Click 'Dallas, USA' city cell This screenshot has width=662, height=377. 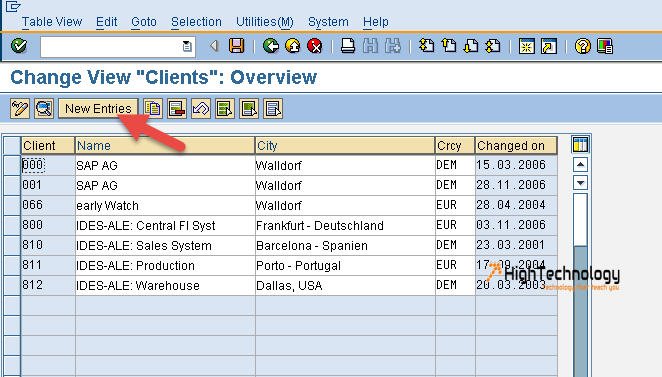pyautogui.click(x=345, y=285)
